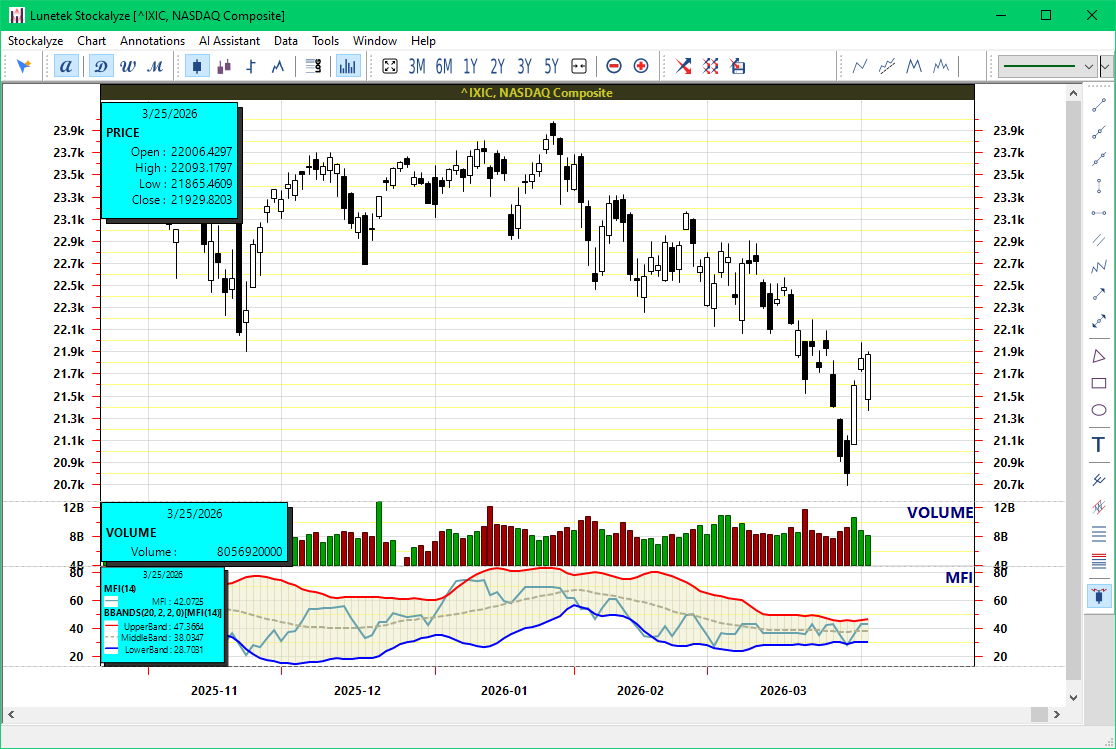Toggle the Daily timeframe button
This screenshot has width=1116, height=749.
click(101, 65)
